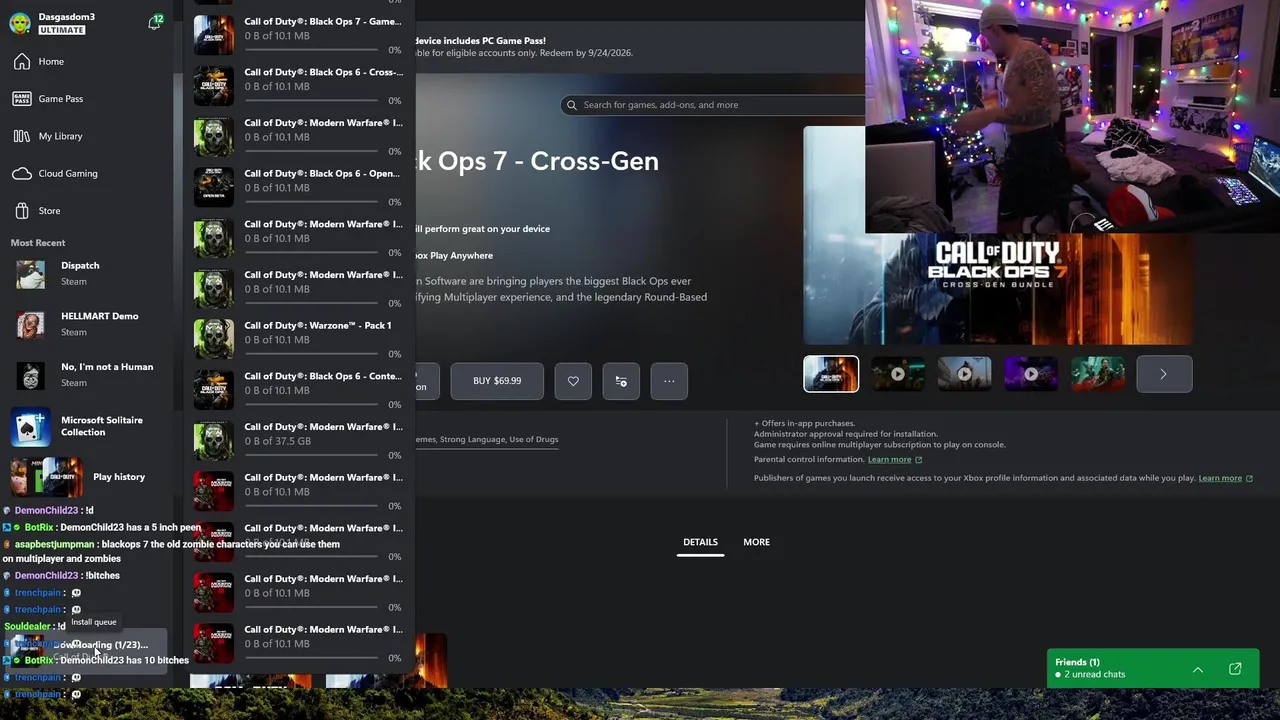Open content rating descriptors link

tap(486, 440)
